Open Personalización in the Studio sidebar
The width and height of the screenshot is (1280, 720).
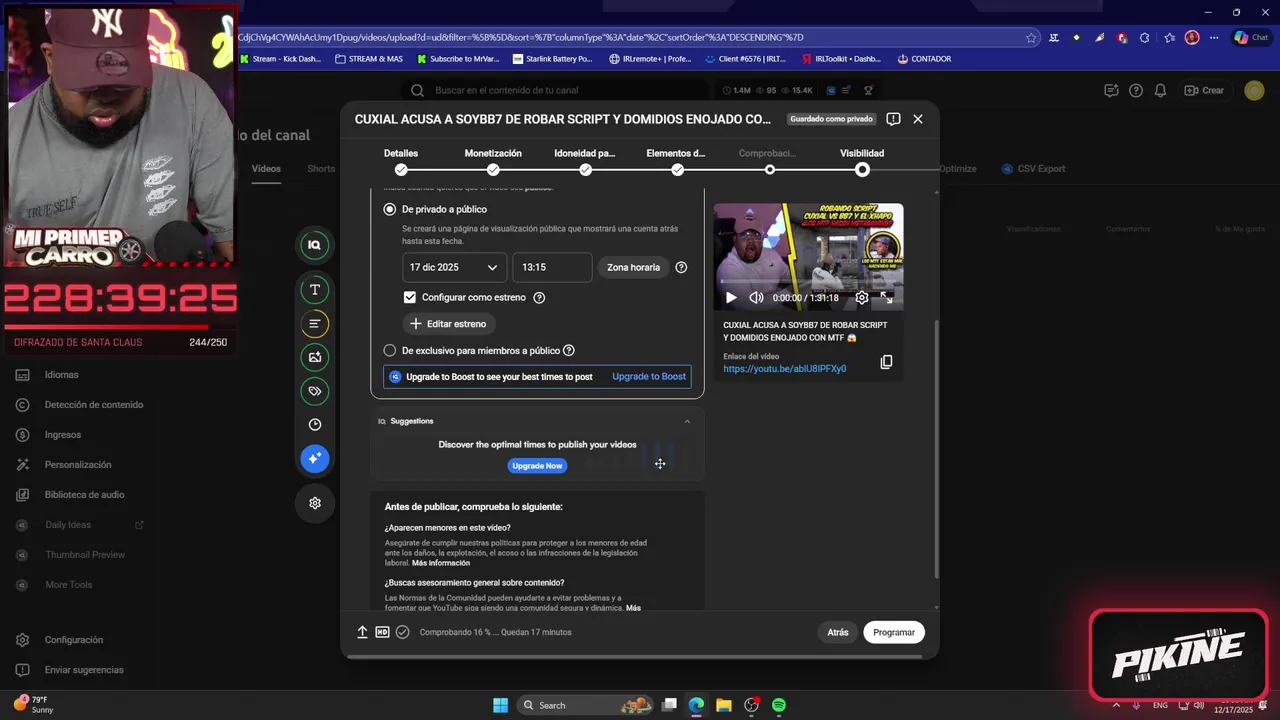coord(78,465)
